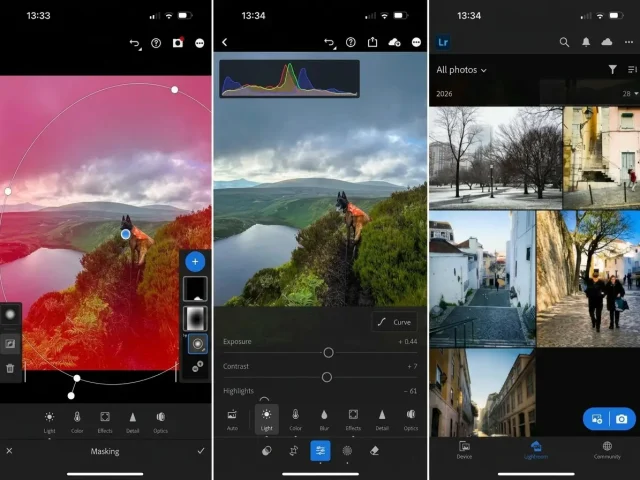This screenshot has height=480, width=640.
Task: Tap undo icon in edit screen
Action: point(329,42)
